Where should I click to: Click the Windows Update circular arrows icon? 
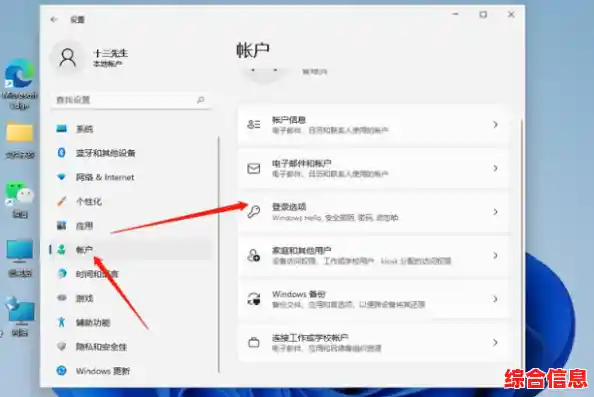[61, 370]
